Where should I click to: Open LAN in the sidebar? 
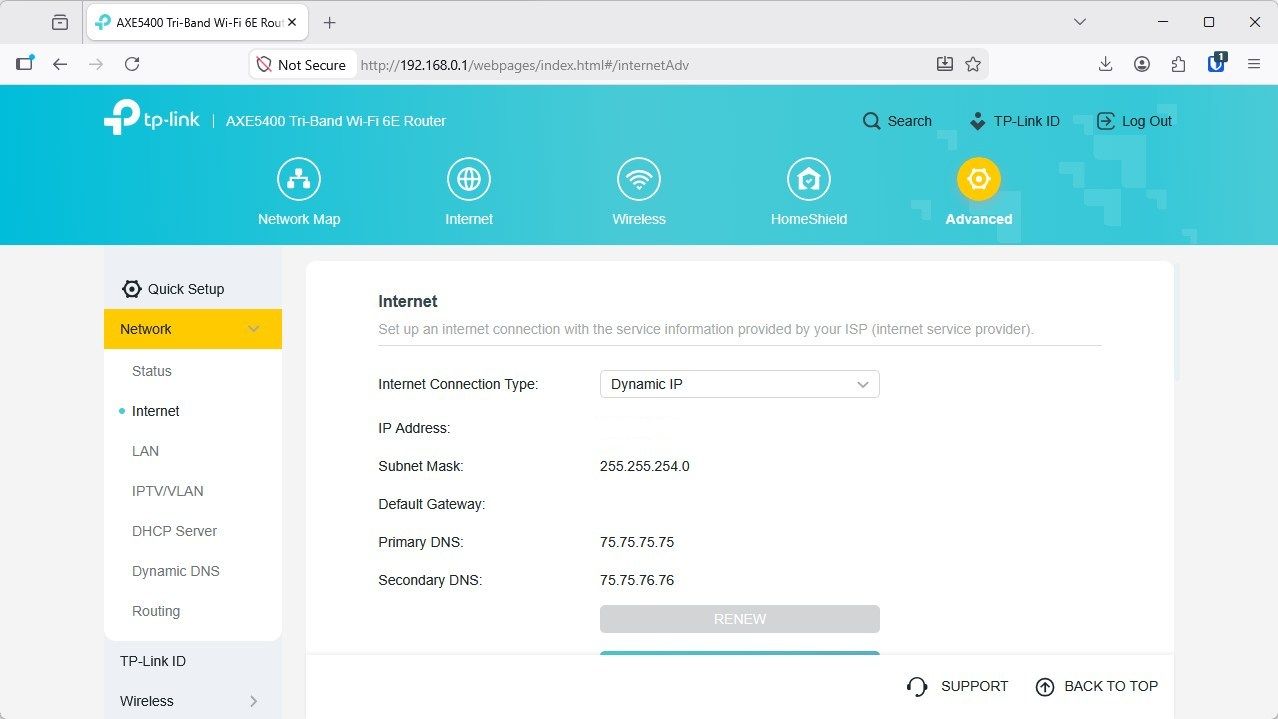(x=146, y=451)
